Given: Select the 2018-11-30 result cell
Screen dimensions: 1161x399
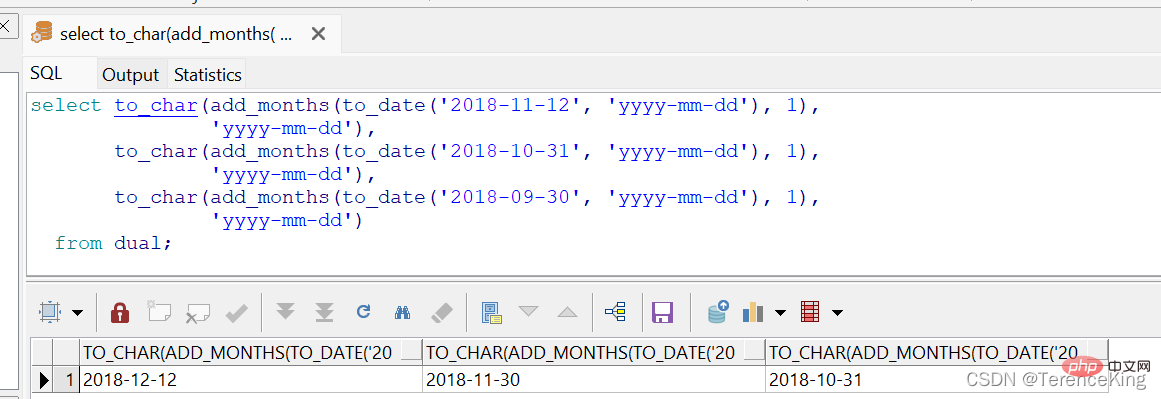Looking at the screenshot, I should [594, 380].
